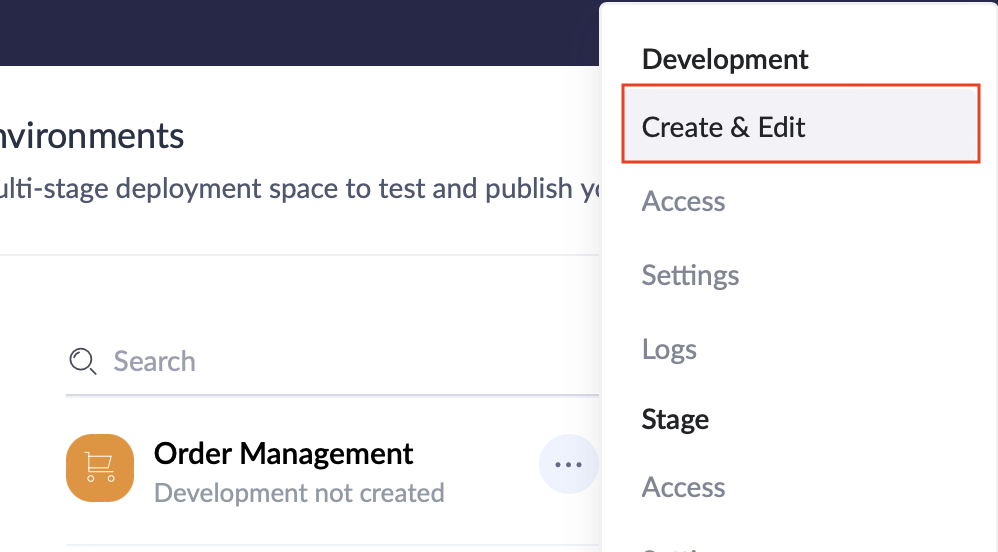This screenshot has height=552, width=998.
Task: Open the three-dot more options button
Action: 568,464
